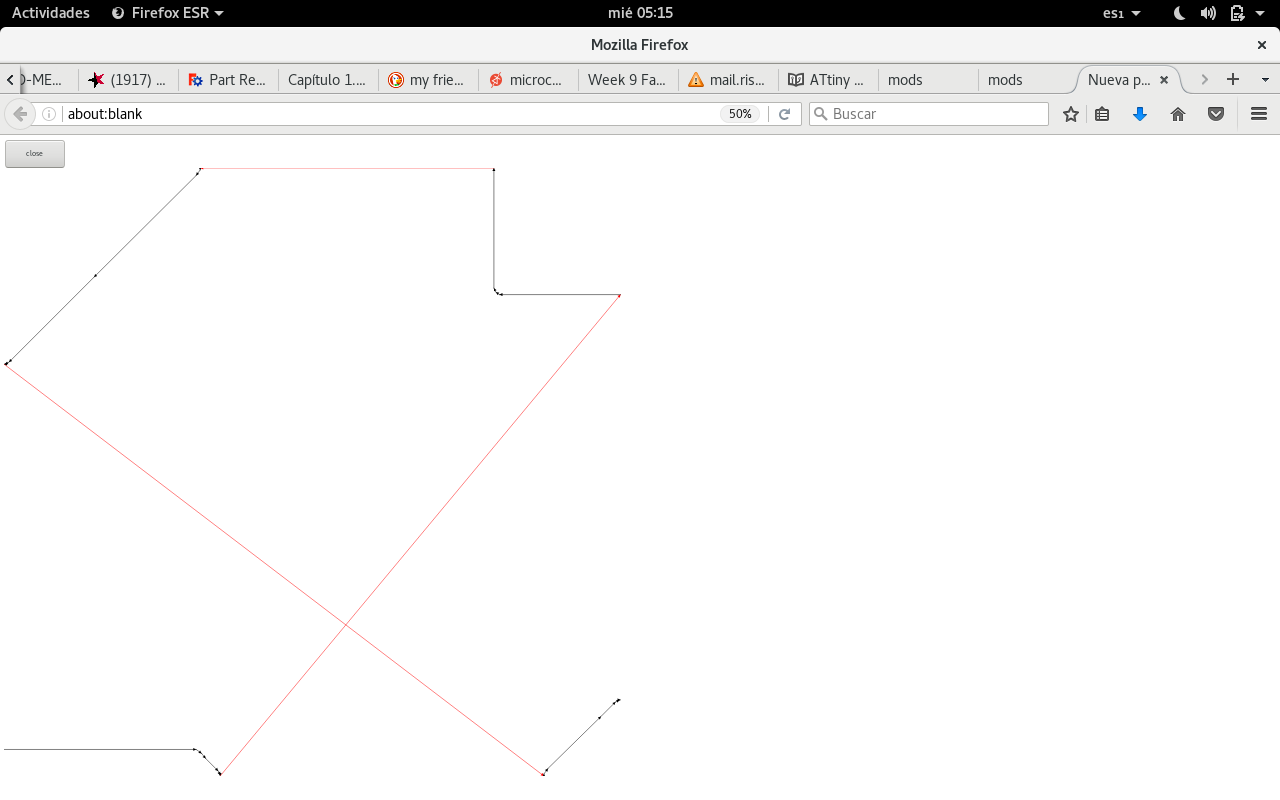Viewport: 1280px width, 800px height.
Task: Show site information for about:blank
Action: coord(49,114)
